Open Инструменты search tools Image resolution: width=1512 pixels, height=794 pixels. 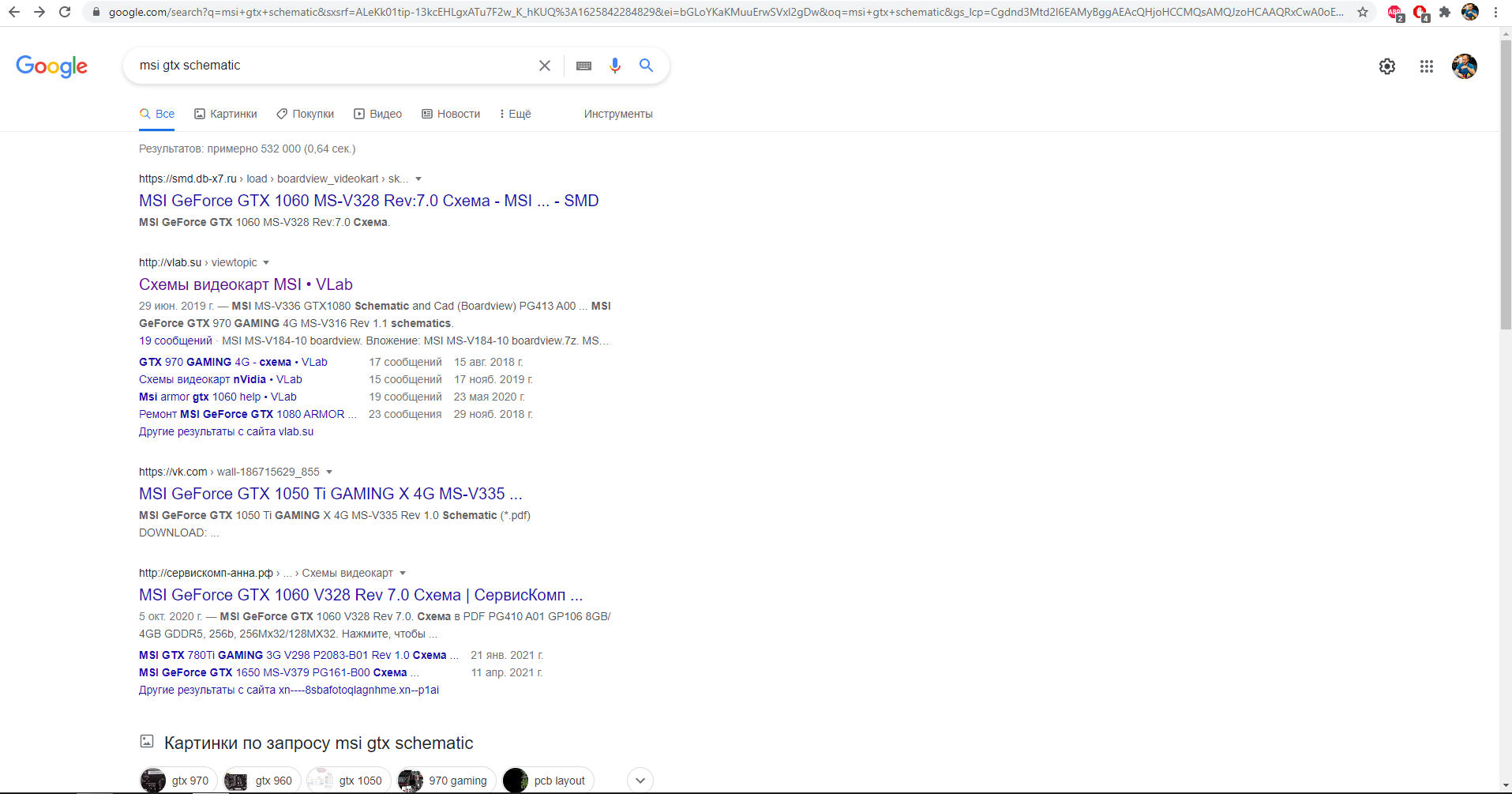click(618, 114)
